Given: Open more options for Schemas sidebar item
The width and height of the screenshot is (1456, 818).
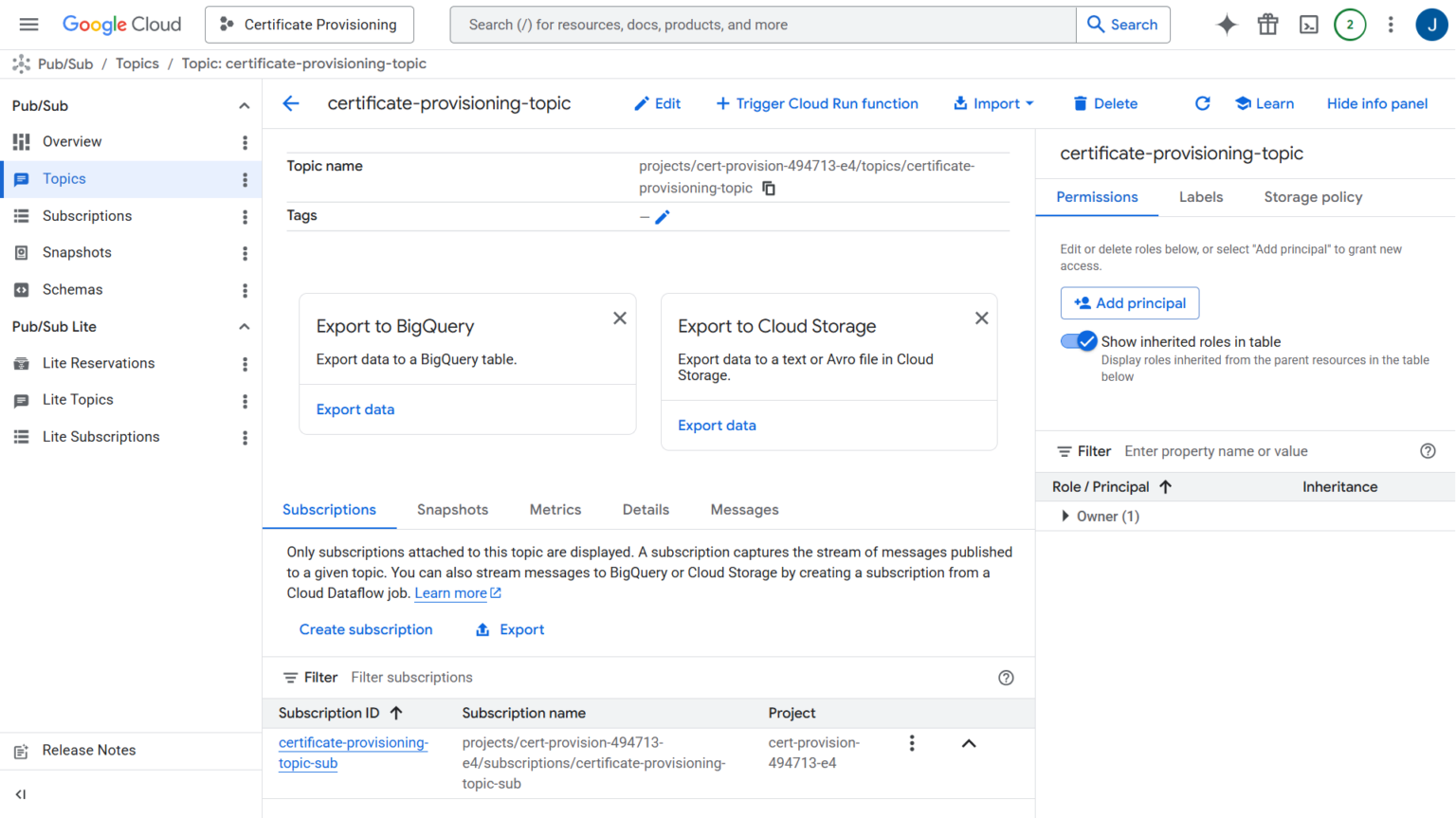Looking at the screenshot, I should [x=245, y=290].
